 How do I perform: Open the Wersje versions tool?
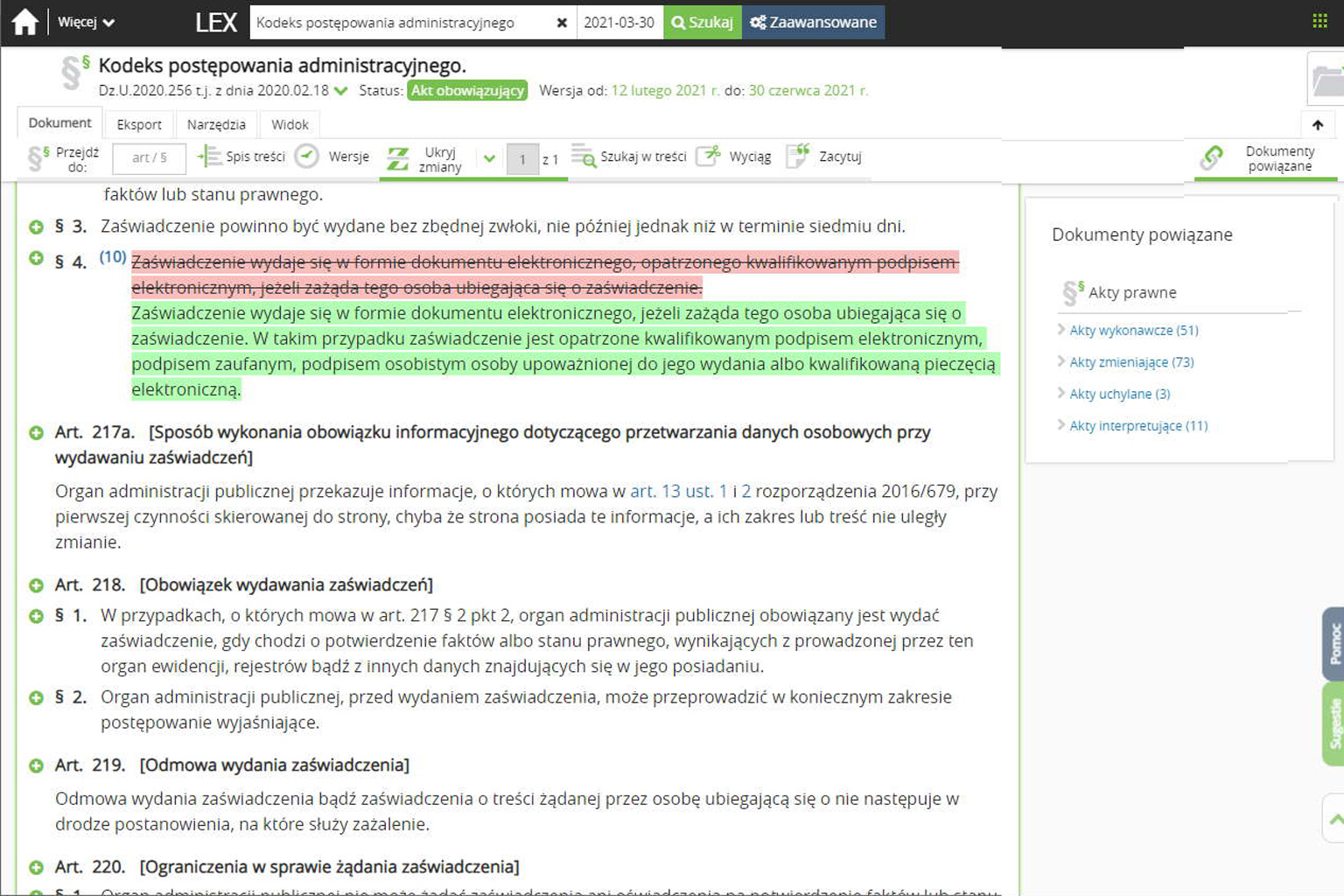click(x=332, y=157)
